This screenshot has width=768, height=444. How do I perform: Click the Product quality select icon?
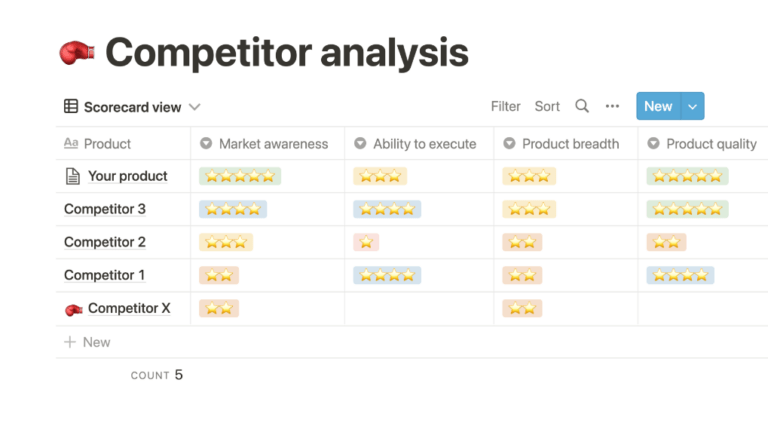pos(654,144)
